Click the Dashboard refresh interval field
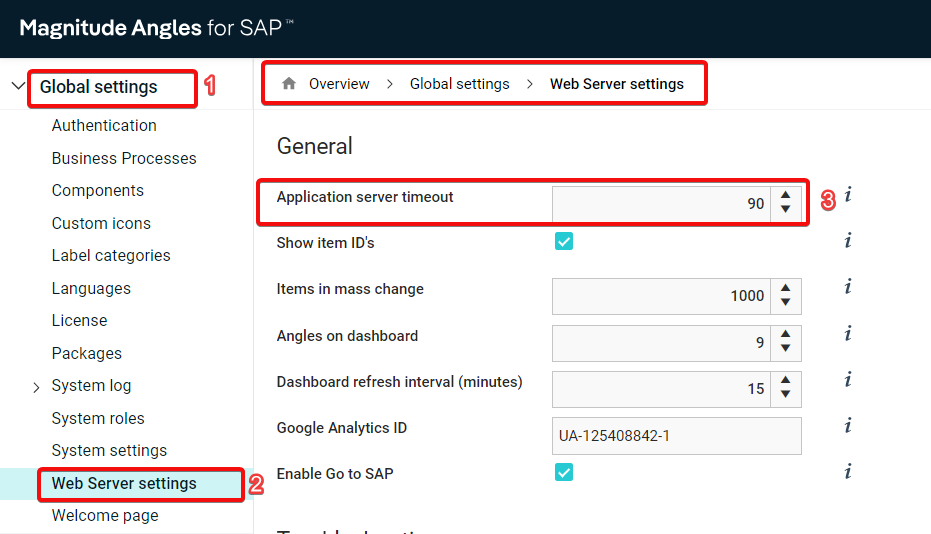The image size is (931, 534). tap(661, 389)
